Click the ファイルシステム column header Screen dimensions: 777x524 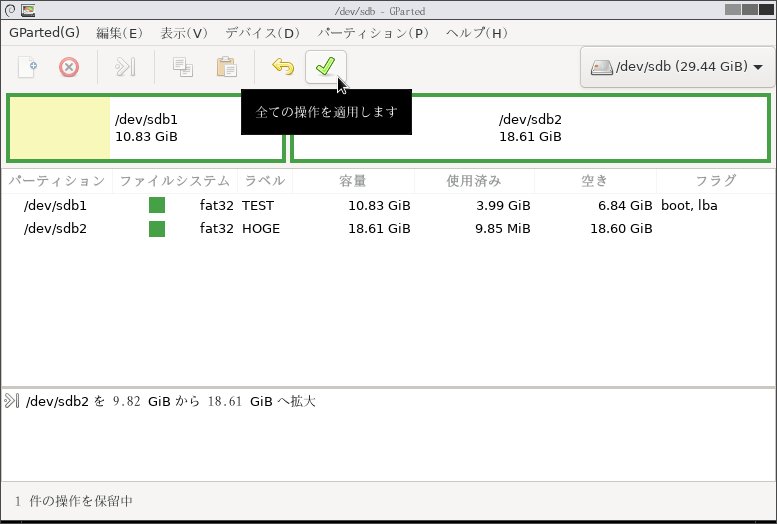click(175, 181)
